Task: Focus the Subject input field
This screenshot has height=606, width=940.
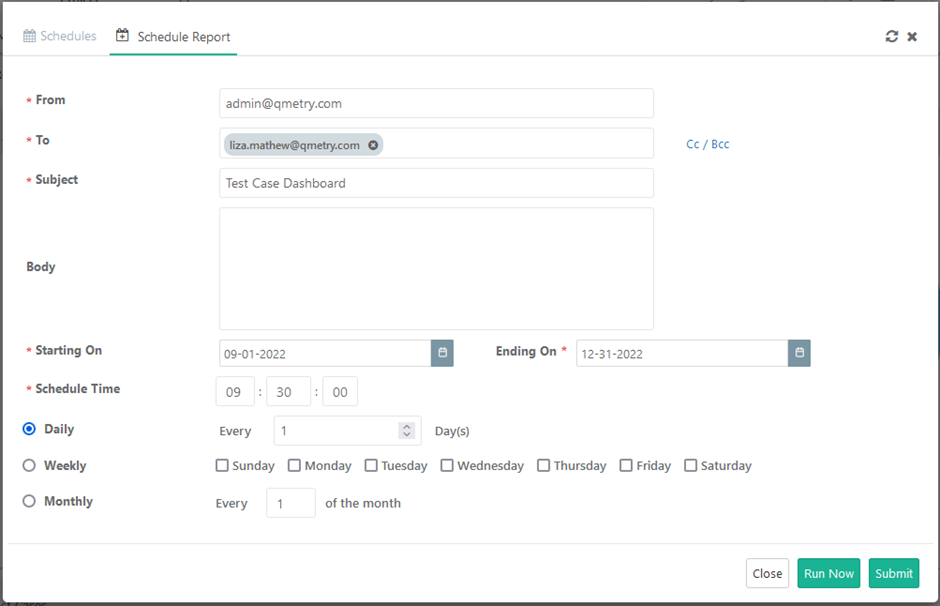Action: click(x=436, y=183)
